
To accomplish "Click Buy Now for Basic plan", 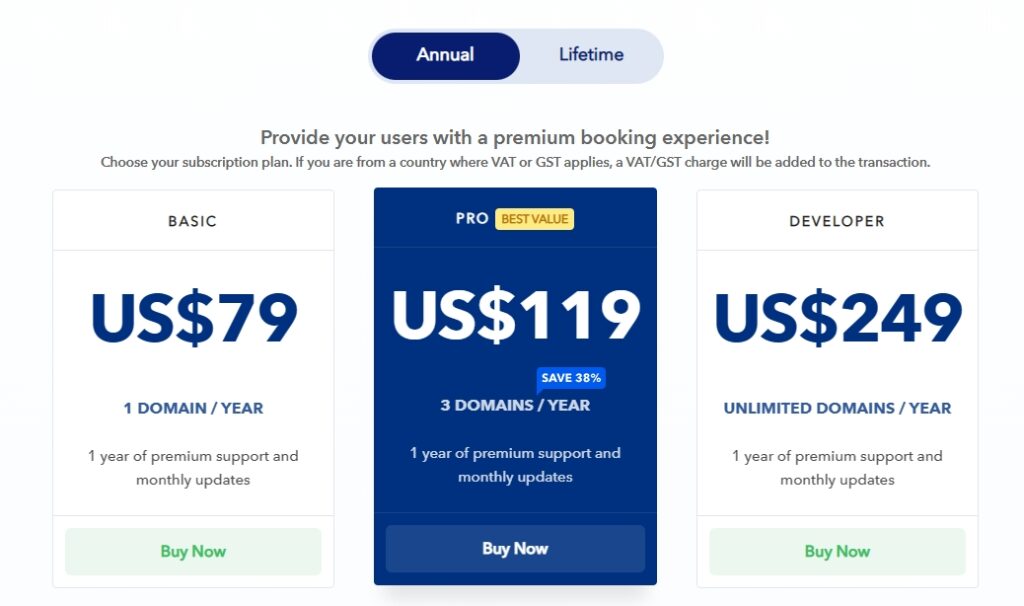I will pyautogui.click(x=193, y=551).
